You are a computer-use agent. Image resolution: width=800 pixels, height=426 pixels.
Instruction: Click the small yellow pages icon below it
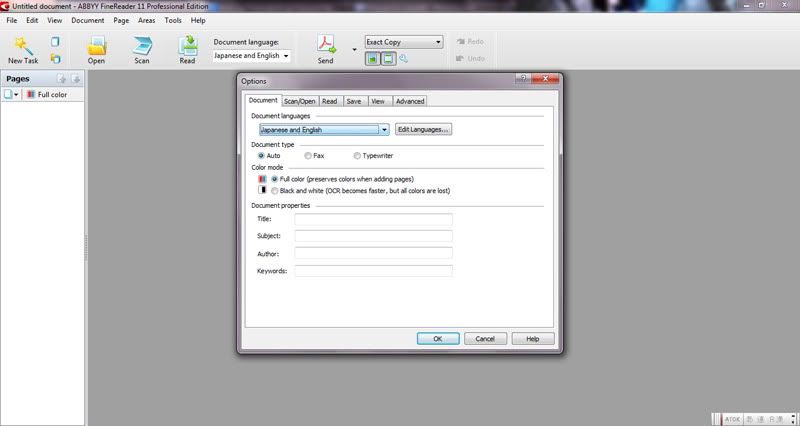55,59
